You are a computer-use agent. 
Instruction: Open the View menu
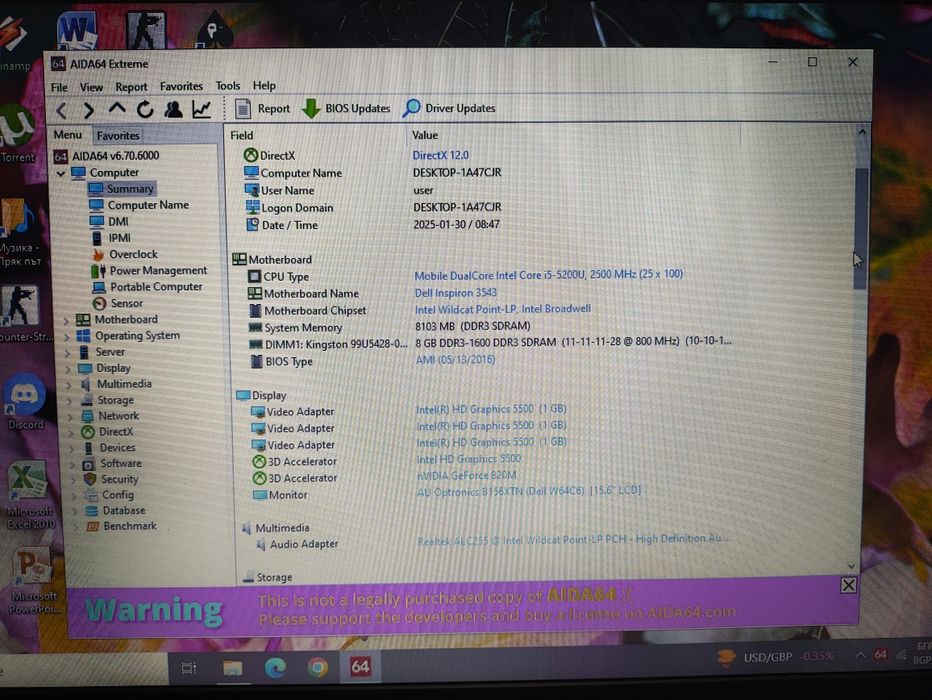[92, 87]
